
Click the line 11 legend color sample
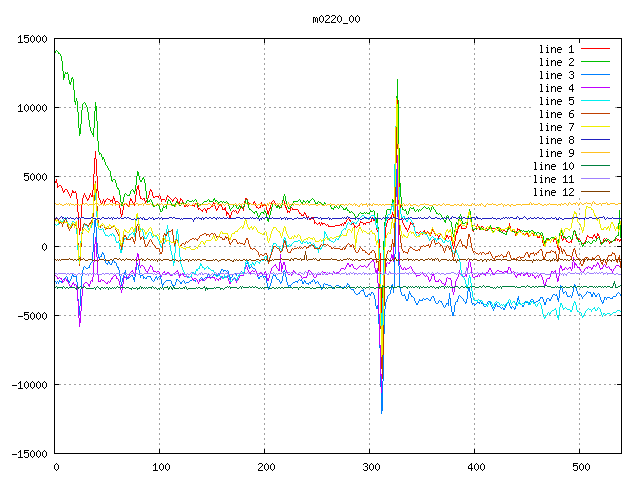(x=595, y=179)
